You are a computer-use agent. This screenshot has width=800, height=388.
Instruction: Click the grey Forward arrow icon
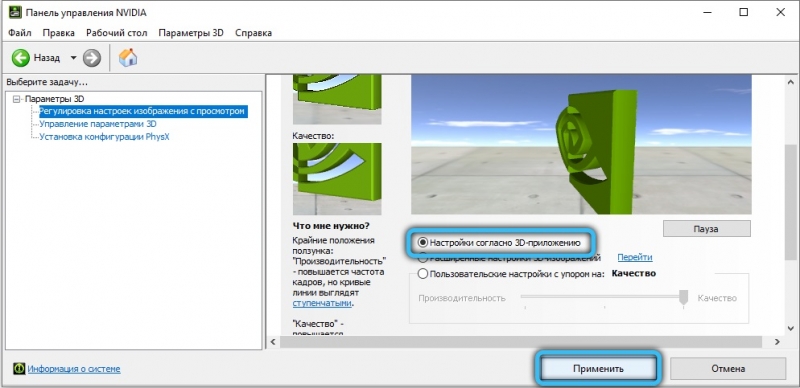(92, 58)
